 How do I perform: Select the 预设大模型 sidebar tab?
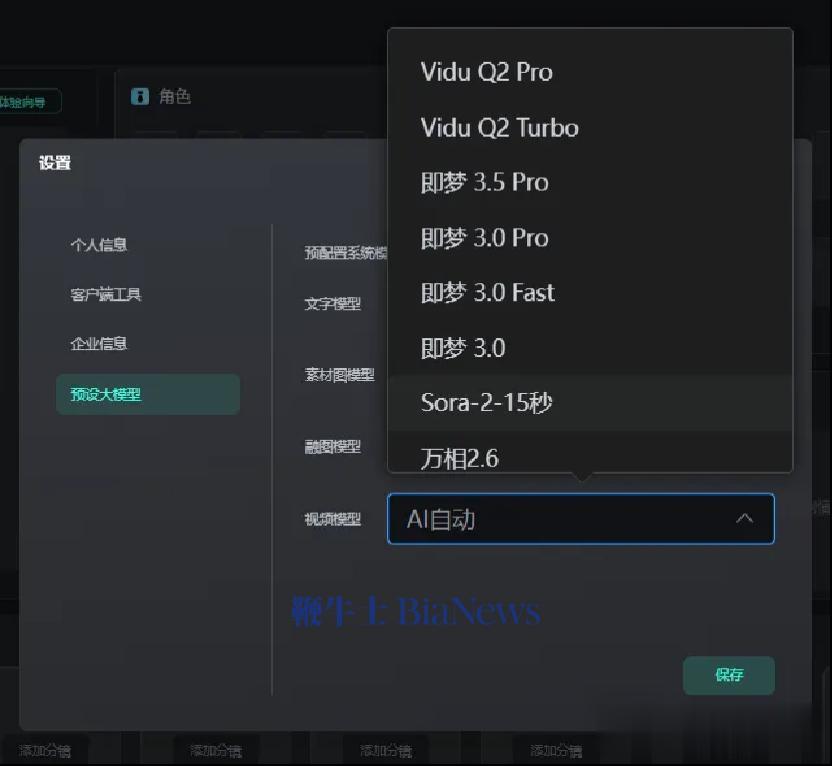(148, 394)
